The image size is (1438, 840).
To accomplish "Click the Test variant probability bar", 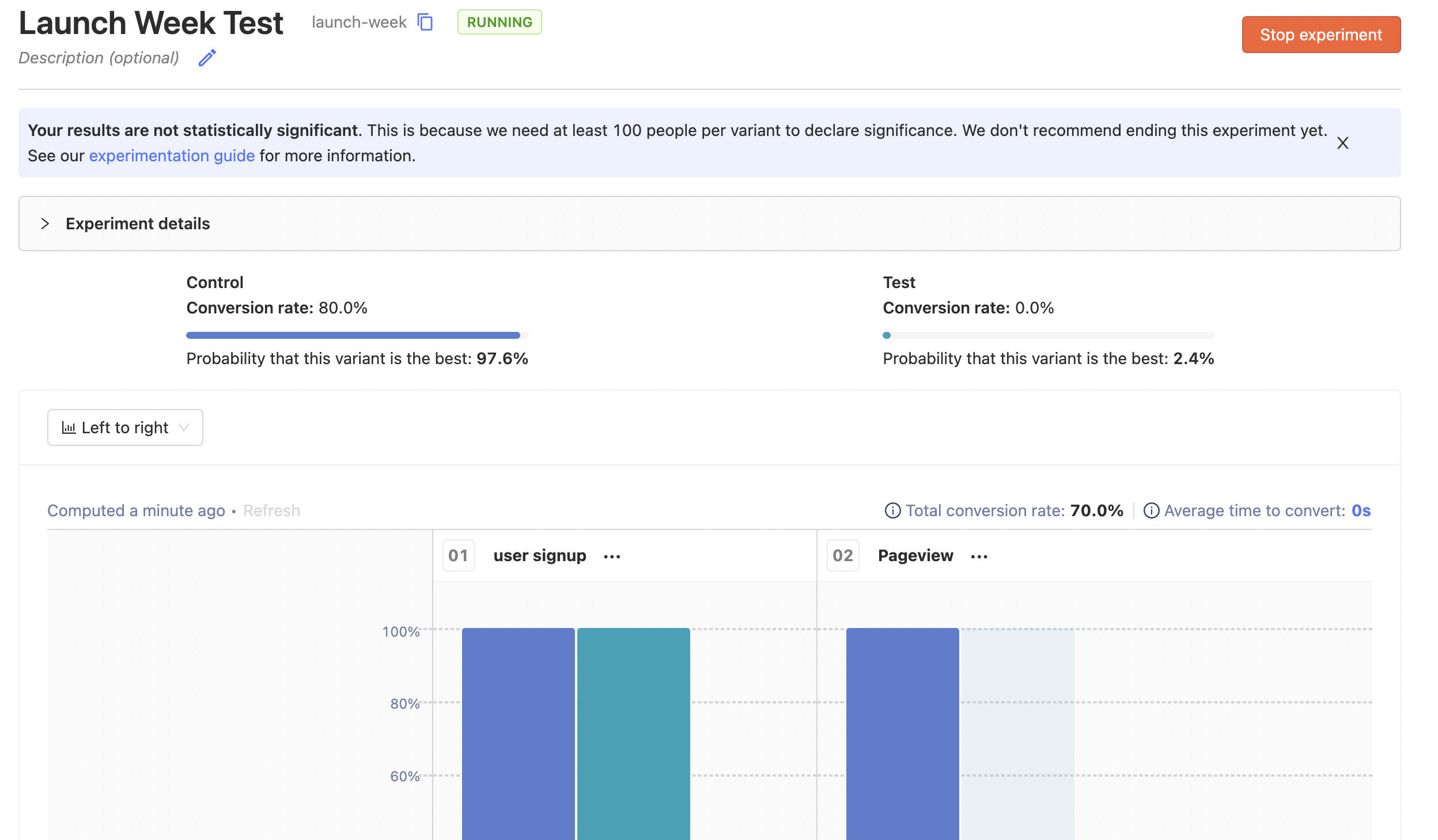I will 1049,335.
